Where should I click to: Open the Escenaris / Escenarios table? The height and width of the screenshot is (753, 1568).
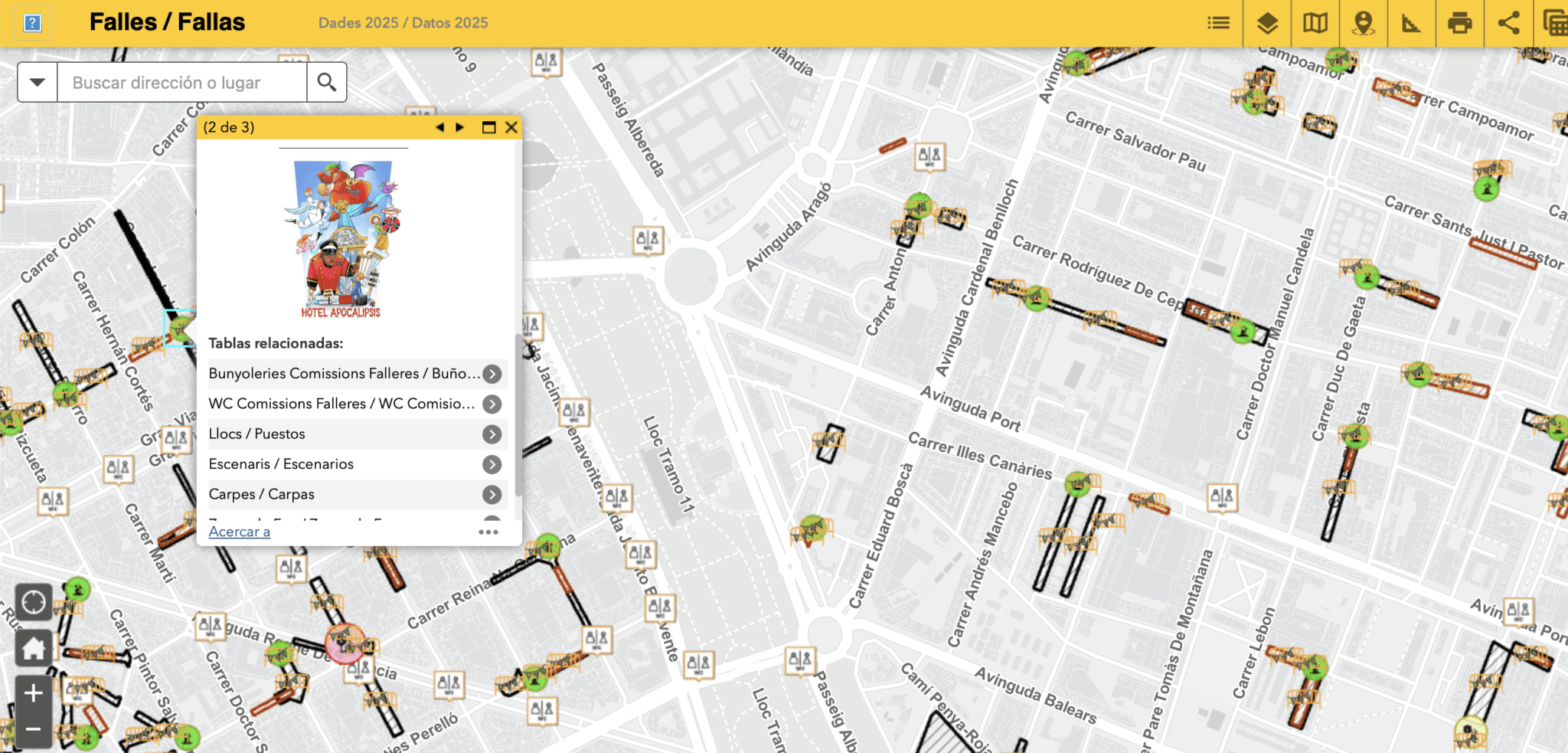491,464
